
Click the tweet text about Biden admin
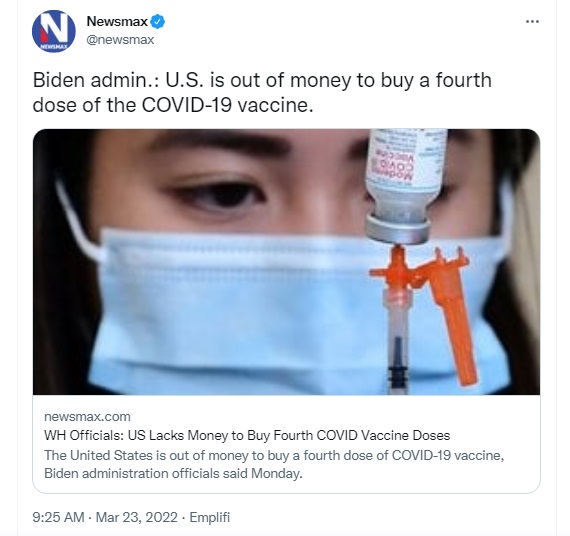(262, 92)
